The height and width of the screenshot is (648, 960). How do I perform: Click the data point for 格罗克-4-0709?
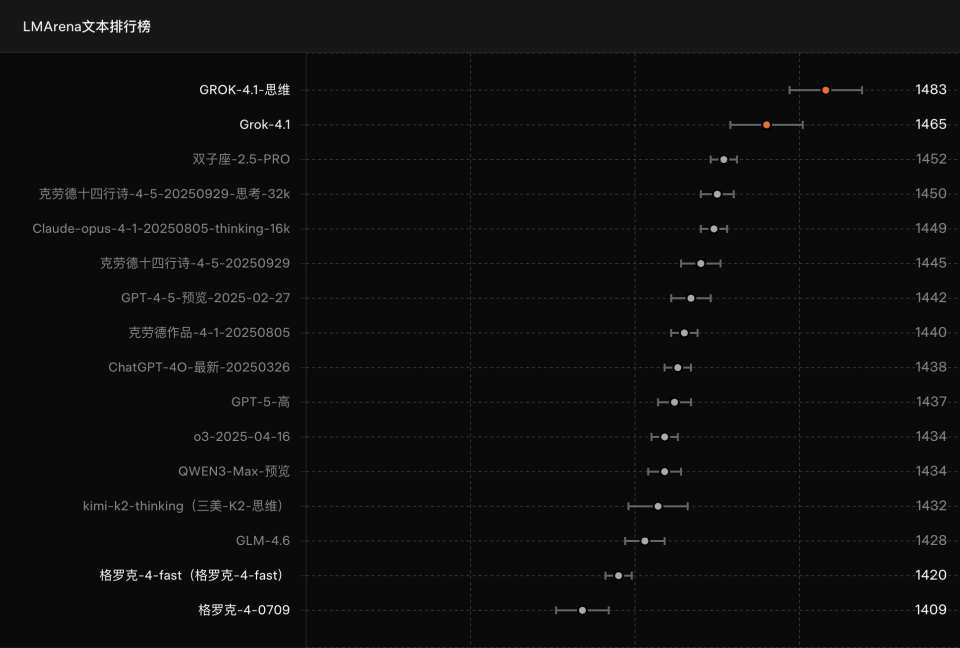coord(582,609)
